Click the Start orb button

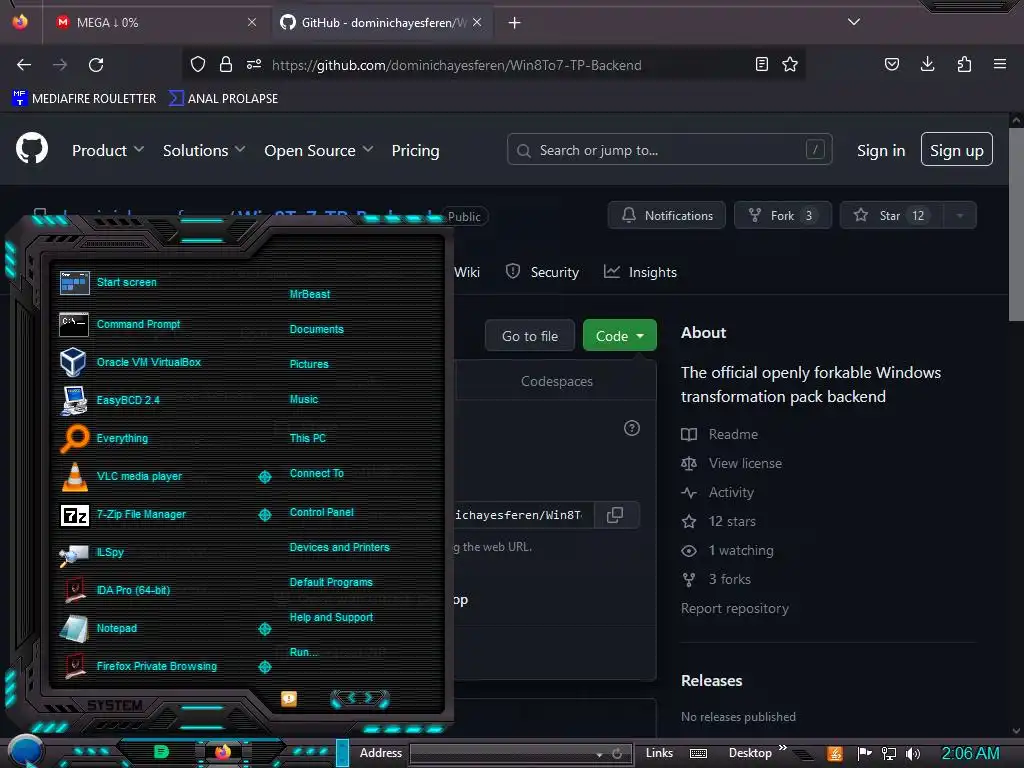25,751
